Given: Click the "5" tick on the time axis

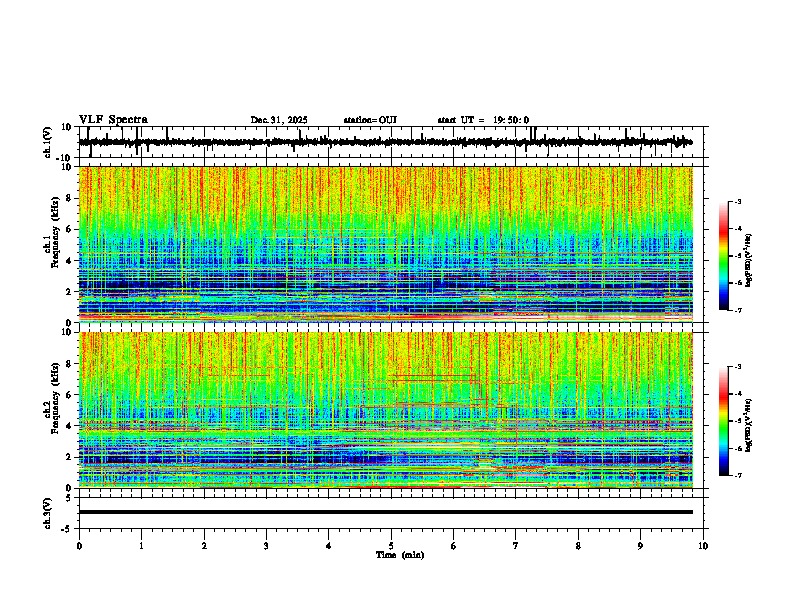Looking at the screenshot, I should tap(391, 546).
